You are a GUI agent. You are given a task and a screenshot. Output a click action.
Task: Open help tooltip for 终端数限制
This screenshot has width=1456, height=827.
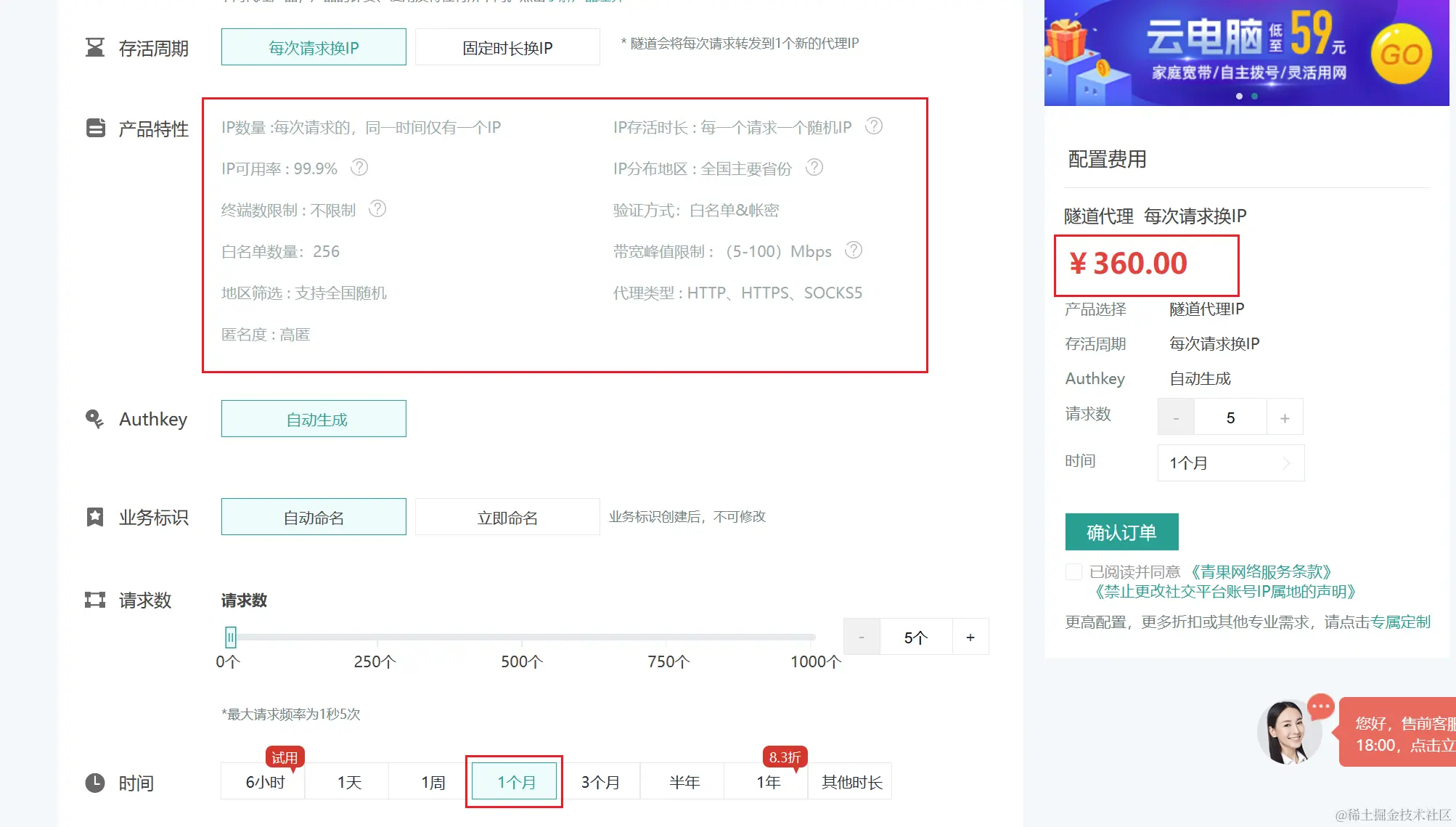pos(377,209)
